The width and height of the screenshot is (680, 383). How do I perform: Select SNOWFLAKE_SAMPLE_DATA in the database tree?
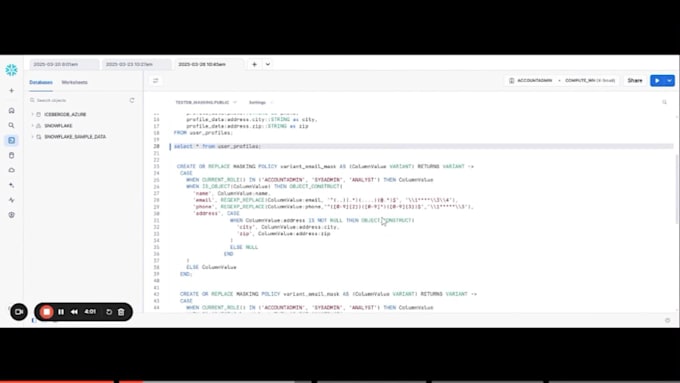point(75,137)
